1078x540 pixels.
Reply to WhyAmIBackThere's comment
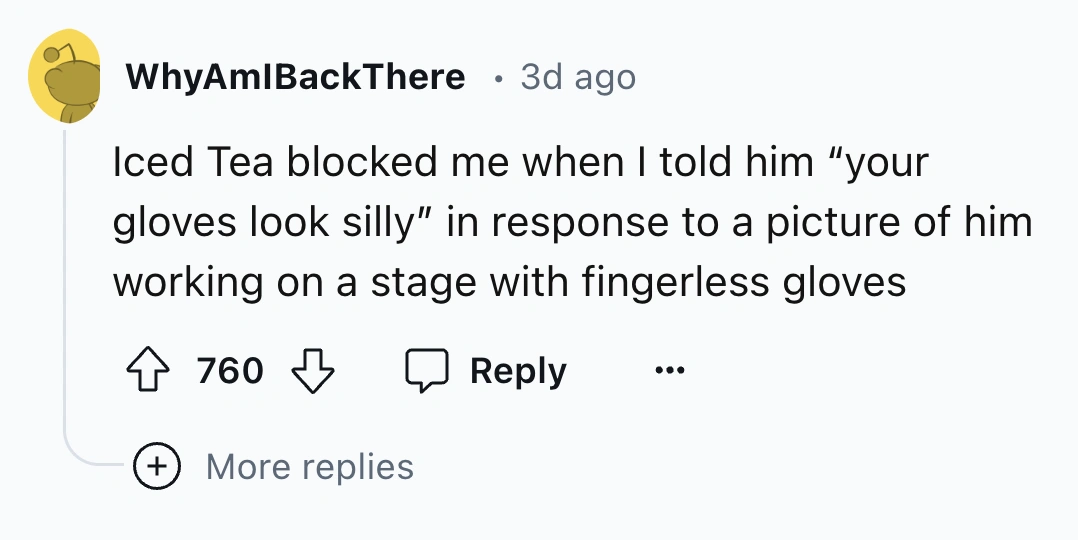(488, 371)
